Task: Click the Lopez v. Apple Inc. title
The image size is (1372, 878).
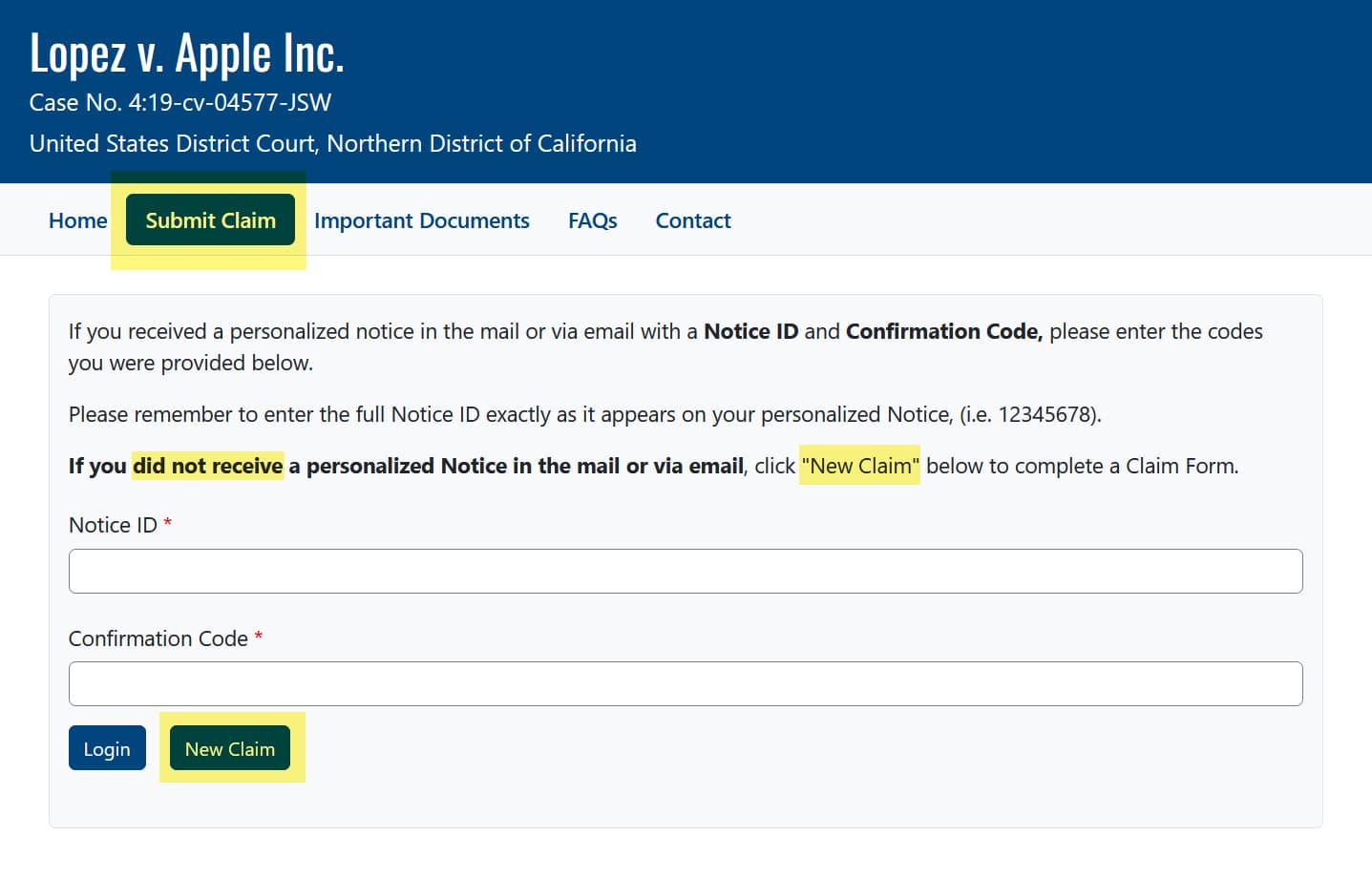Action: coord(186,53)
